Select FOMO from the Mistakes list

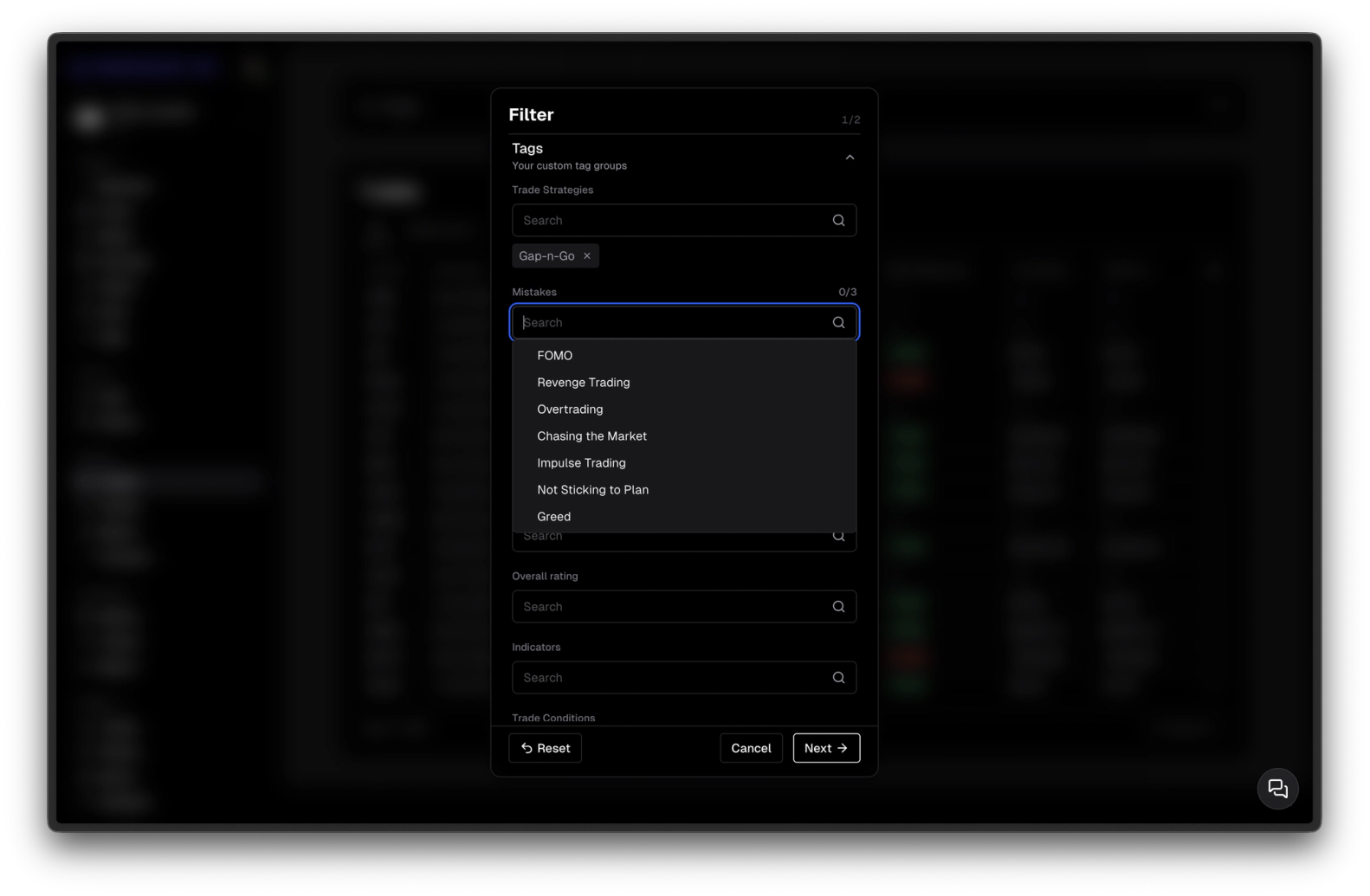[x=684, y=356]
